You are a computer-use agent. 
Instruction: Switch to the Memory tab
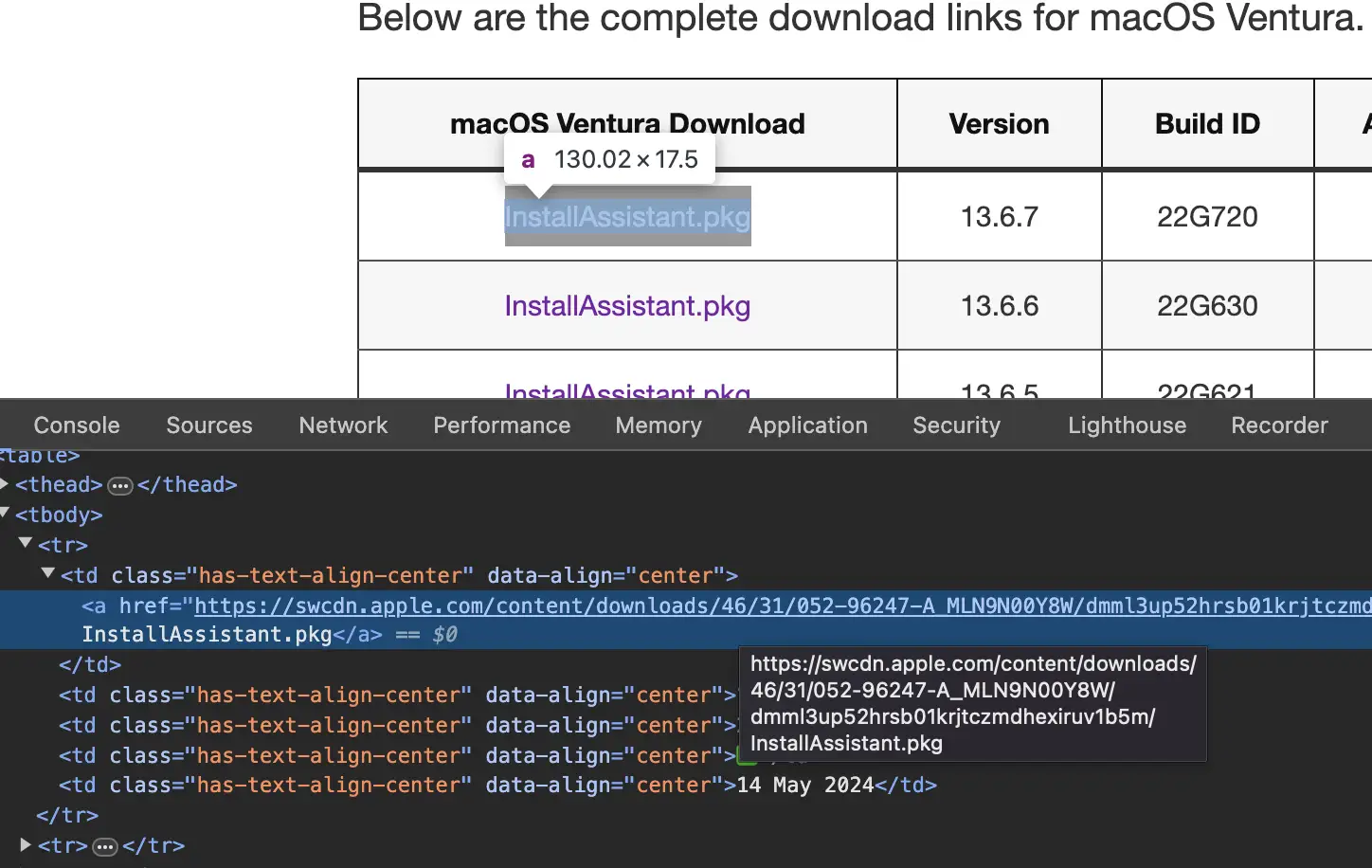[659, 425]
